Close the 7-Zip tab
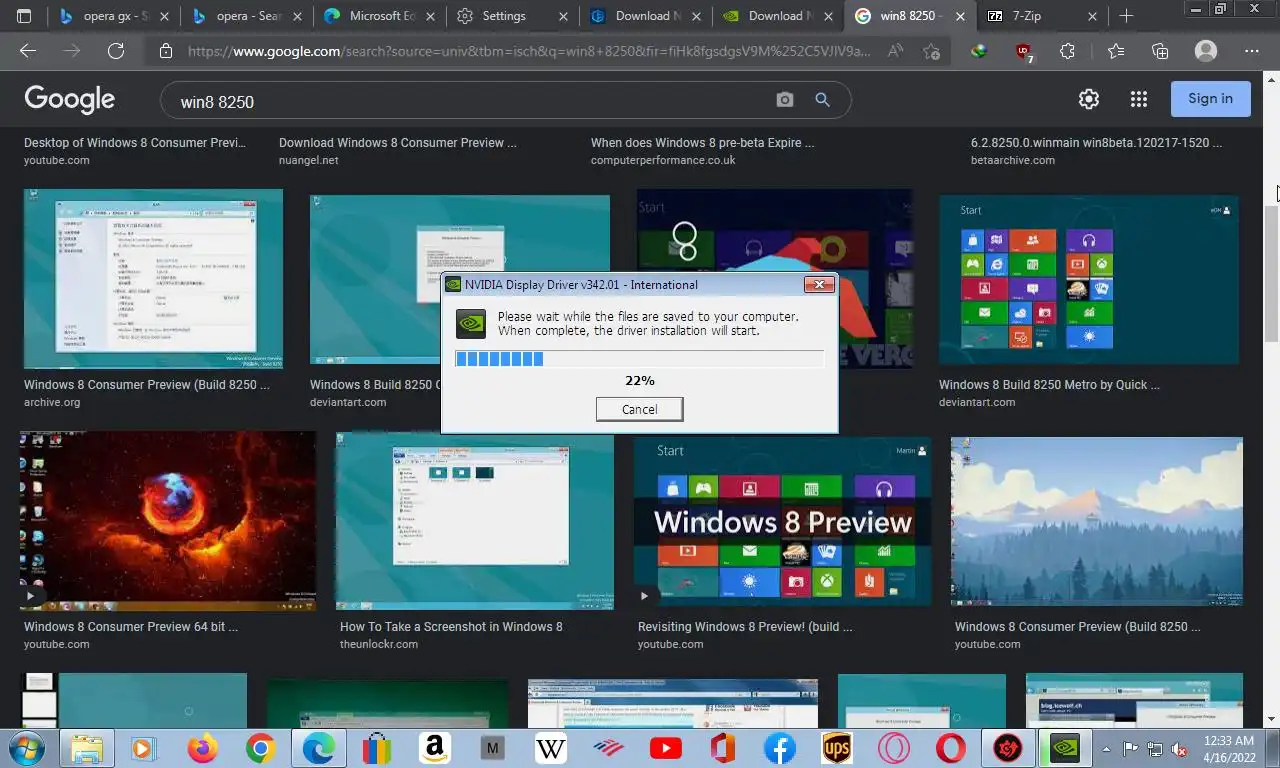The width and height of the screenshot is (1280, 768). pyautogui.click(x=1092, y=16)
